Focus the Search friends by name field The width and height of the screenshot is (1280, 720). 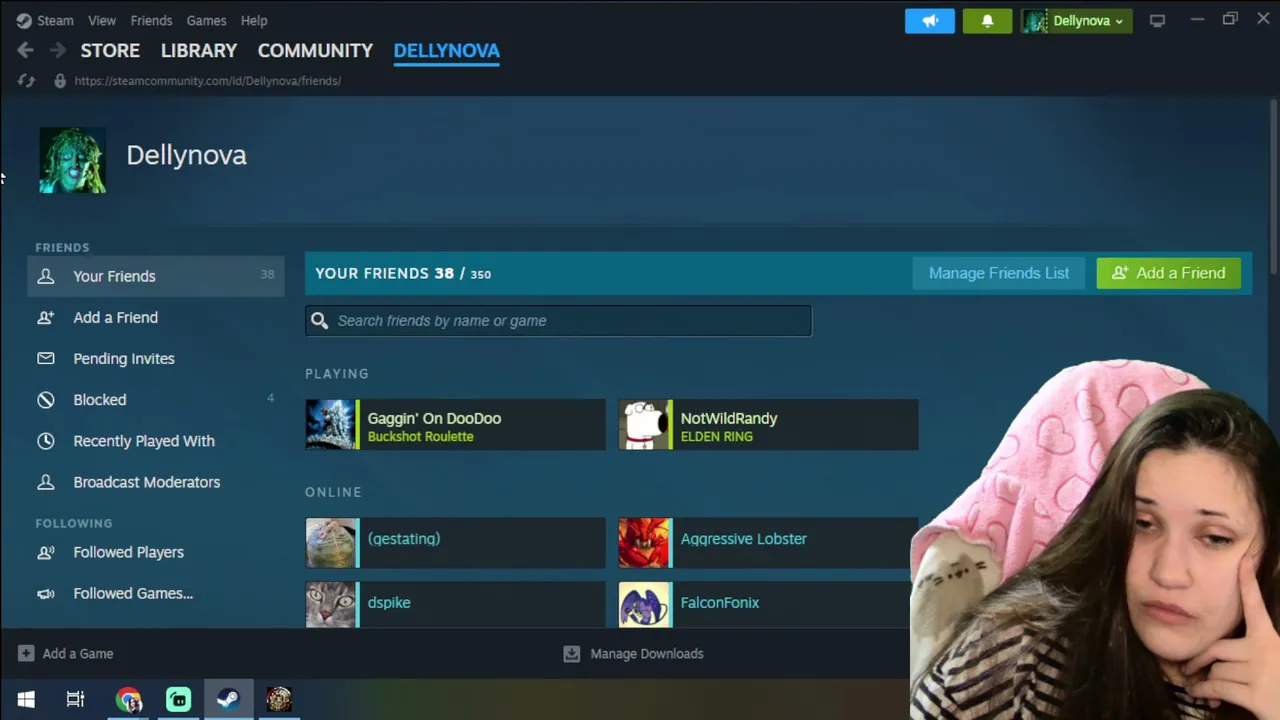(559, 320)
